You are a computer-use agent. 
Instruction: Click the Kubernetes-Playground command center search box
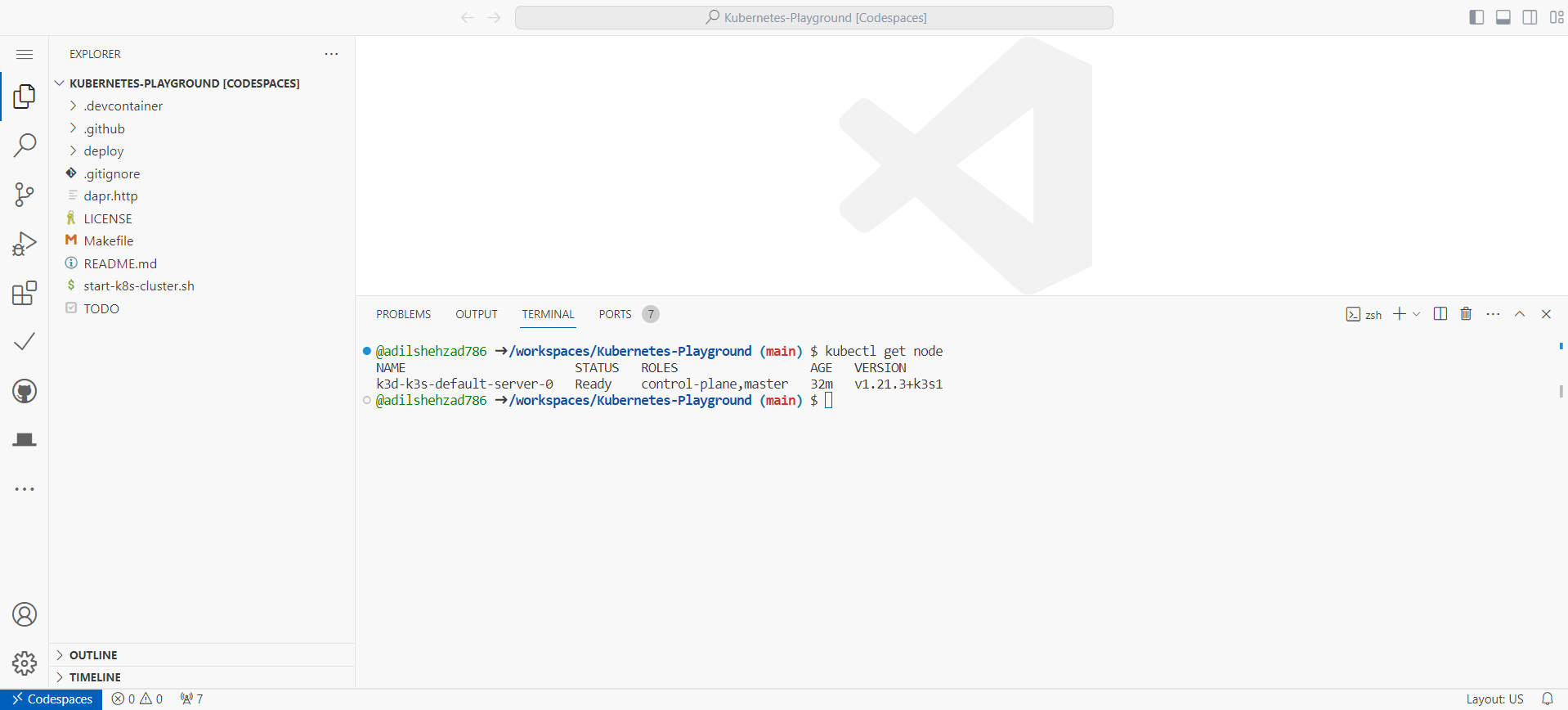[814, 17]
